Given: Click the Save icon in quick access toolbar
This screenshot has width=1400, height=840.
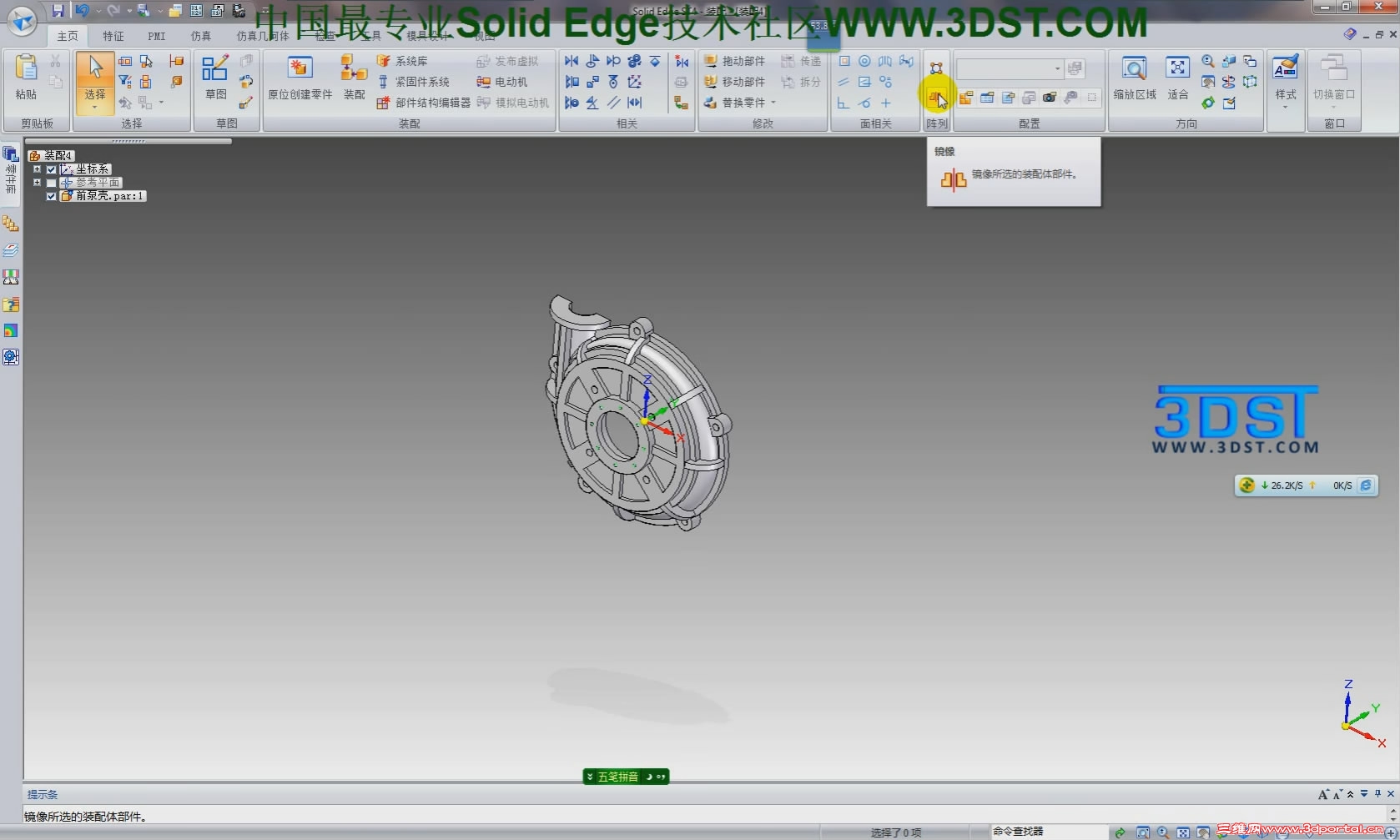Looking at the screenshot, I should point(58,10).
